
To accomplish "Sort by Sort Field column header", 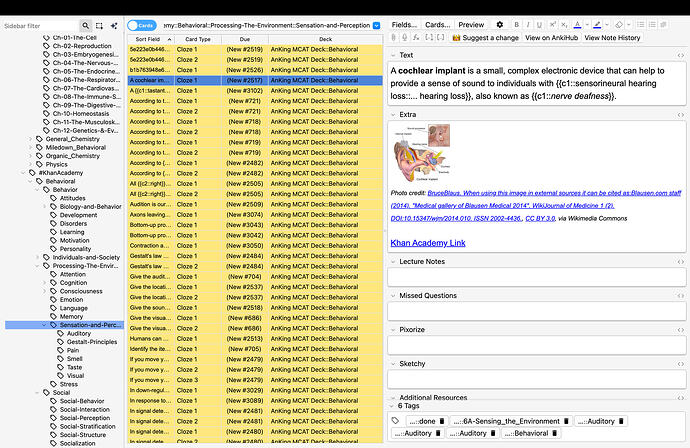I will (151, 39).
